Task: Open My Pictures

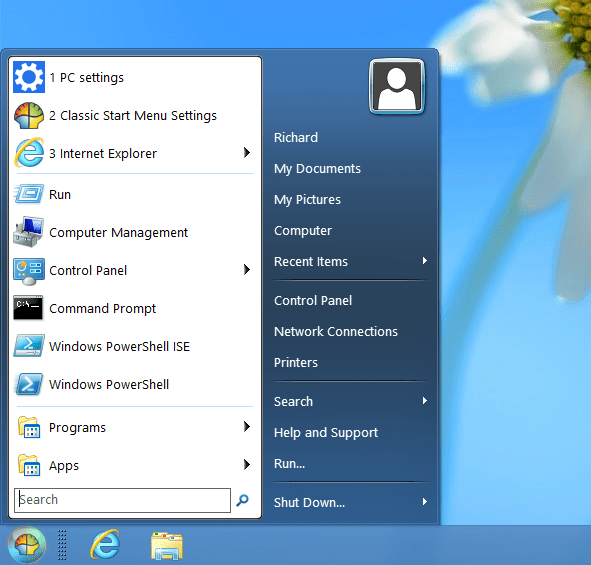Action: [x=307, y=200]
